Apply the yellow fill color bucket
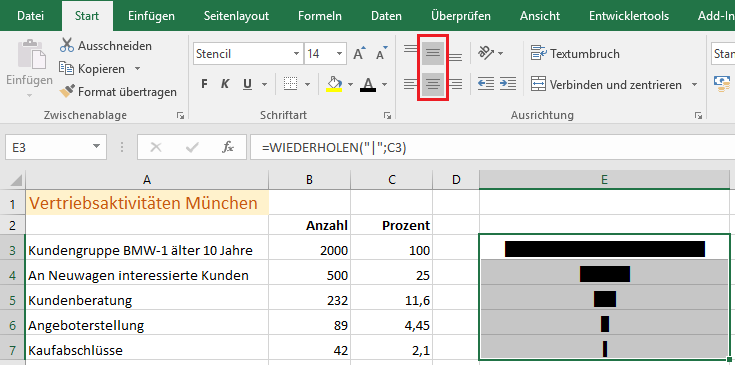735x365 pixels. [334, 84]
